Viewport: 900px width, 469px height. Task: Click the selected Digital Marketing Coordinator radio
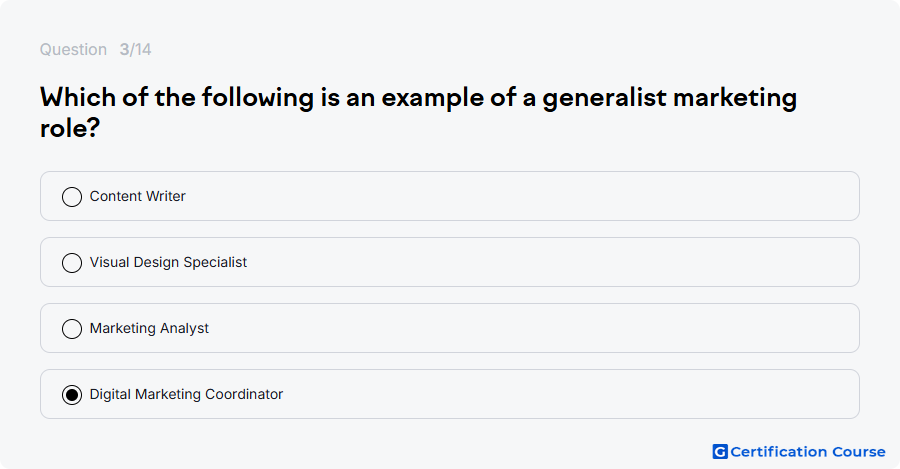(x=72, y=395)
